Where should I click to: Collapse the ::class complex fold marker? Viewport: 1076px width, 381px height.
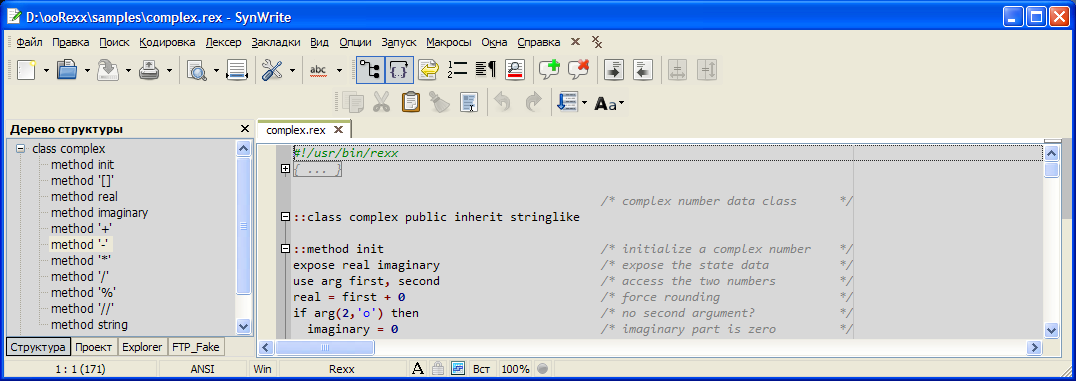pos(285,217)
